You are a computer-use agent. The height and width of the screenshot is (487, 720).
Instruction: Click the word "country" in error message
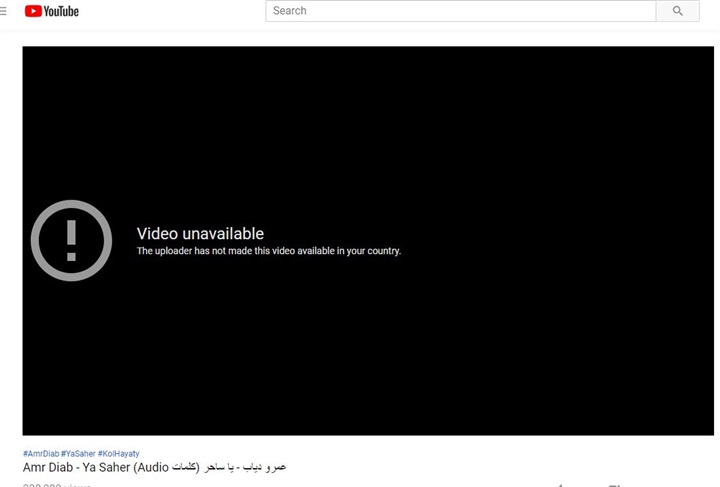click(x=379, y=251)
